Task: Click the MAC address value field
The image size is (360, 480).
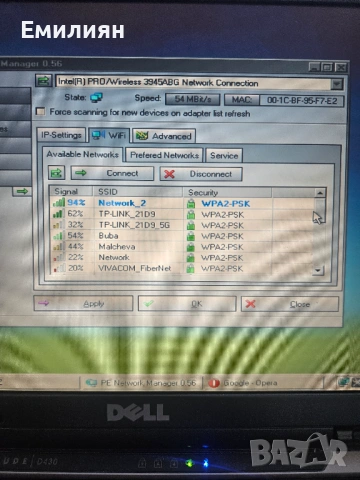Action: click(x=302, y=101)
